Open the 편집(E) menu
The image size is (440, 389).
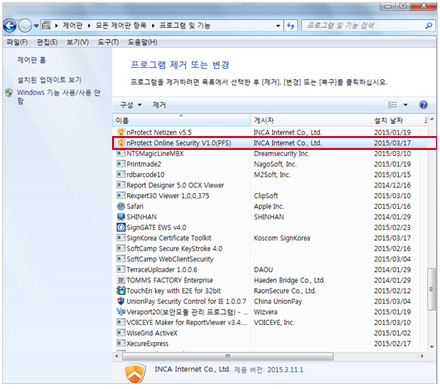coord(47,42)
